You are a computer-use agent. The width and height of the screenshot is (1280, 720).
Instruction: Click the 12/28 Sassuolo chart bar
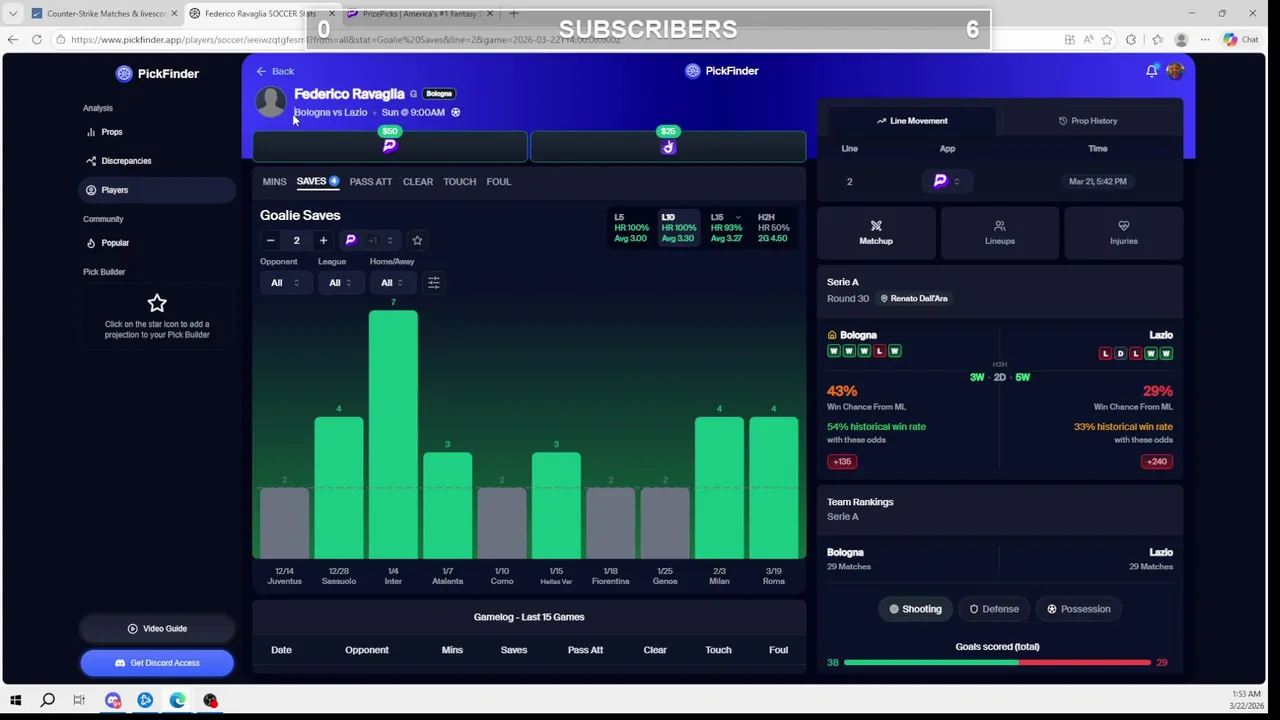tap(339, 488)
